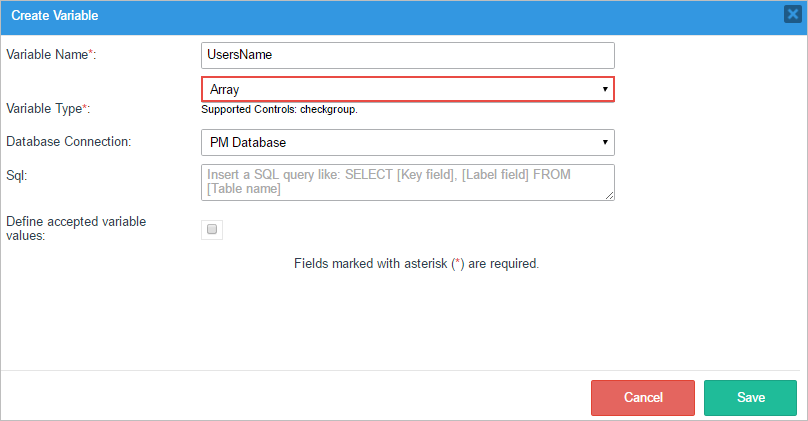808x421 pixels.
Task: Focus the Sql query text area
Action: click(x=407, y=182)
